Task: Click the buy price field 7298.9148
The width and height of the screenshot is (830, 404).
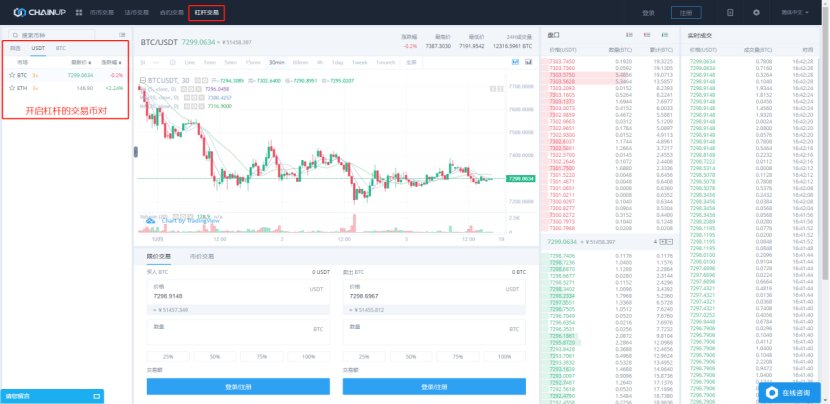Action: coord(238,292)
